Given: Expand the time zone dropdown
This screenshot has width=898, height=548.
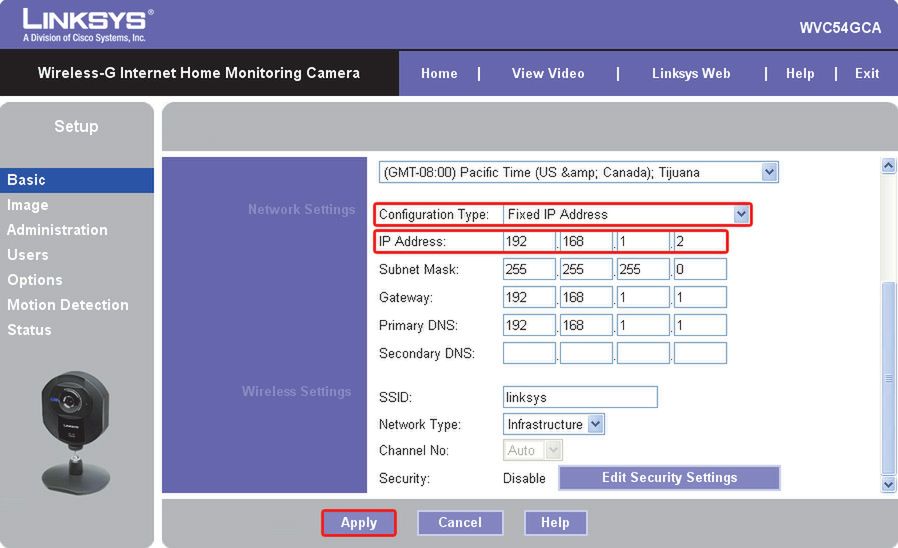Looking at the screenshot, I should click(769, 172).
